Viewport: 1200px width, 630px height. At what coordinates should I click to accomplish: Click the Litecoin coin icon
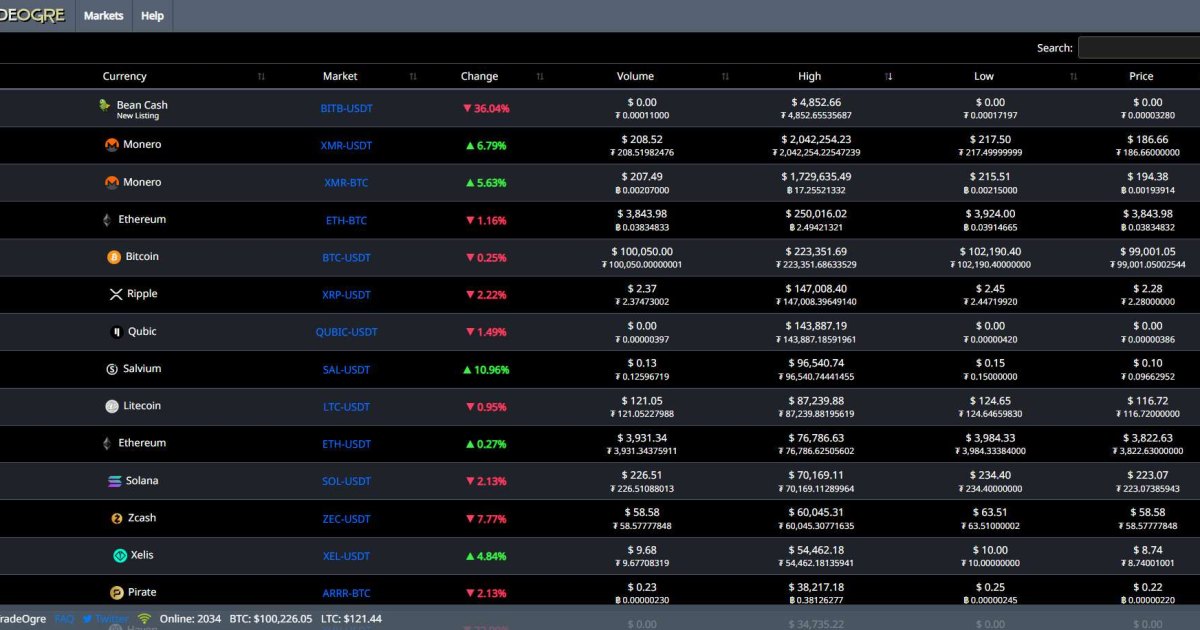tap(112, 406)
